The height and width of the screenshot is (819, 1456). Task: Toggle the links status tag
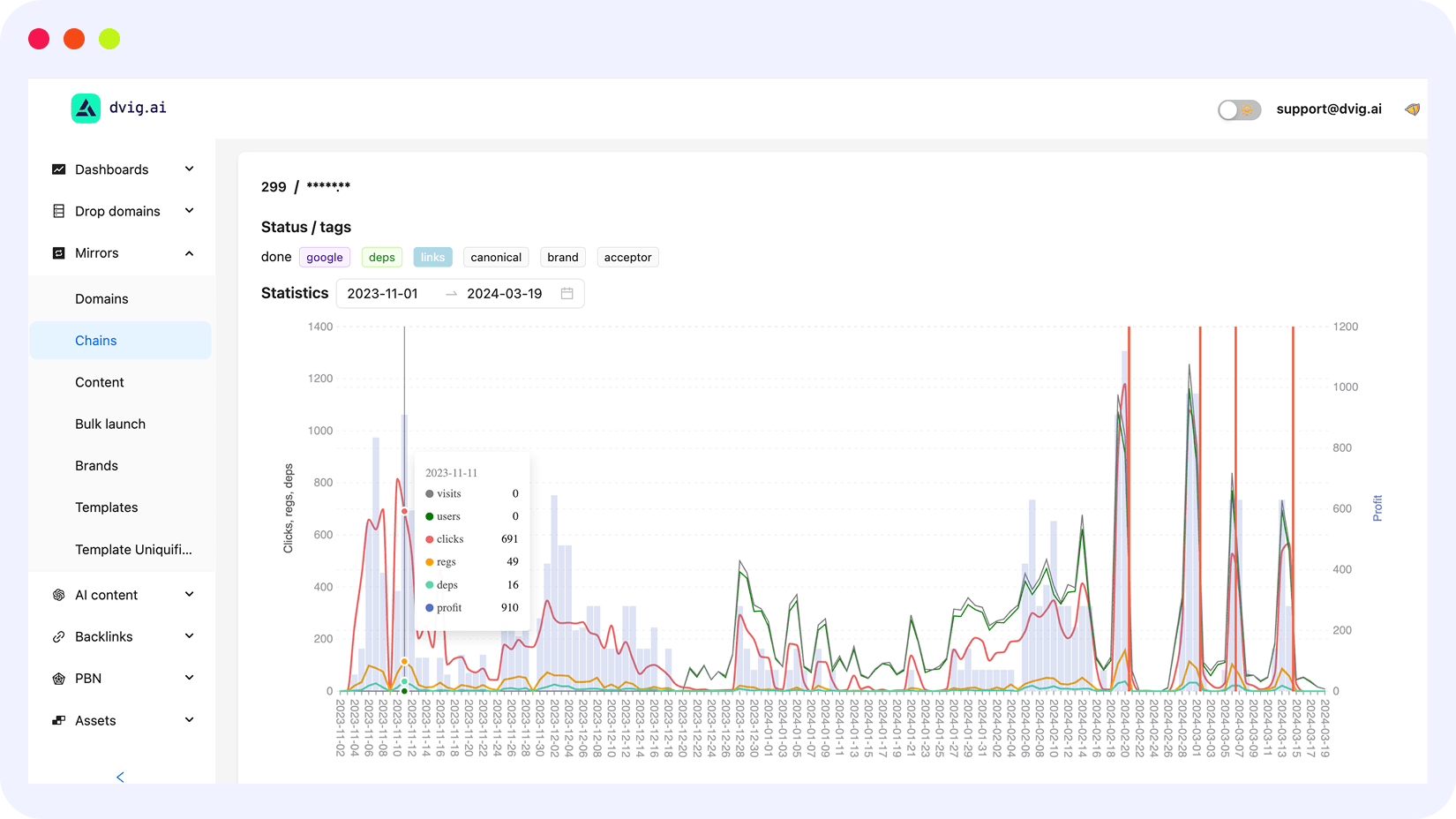click(x=432, y=258)
